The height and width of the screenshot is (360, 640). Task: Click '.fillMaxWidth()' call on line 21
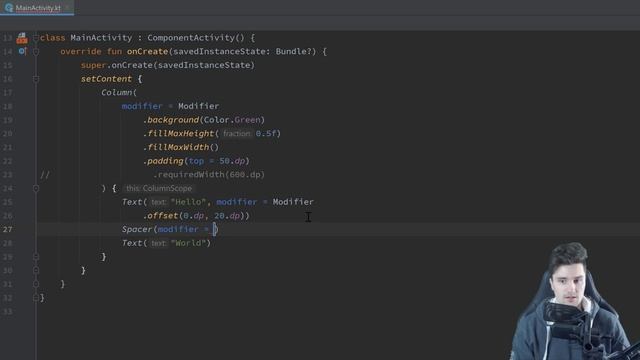[x=181, y=147]
